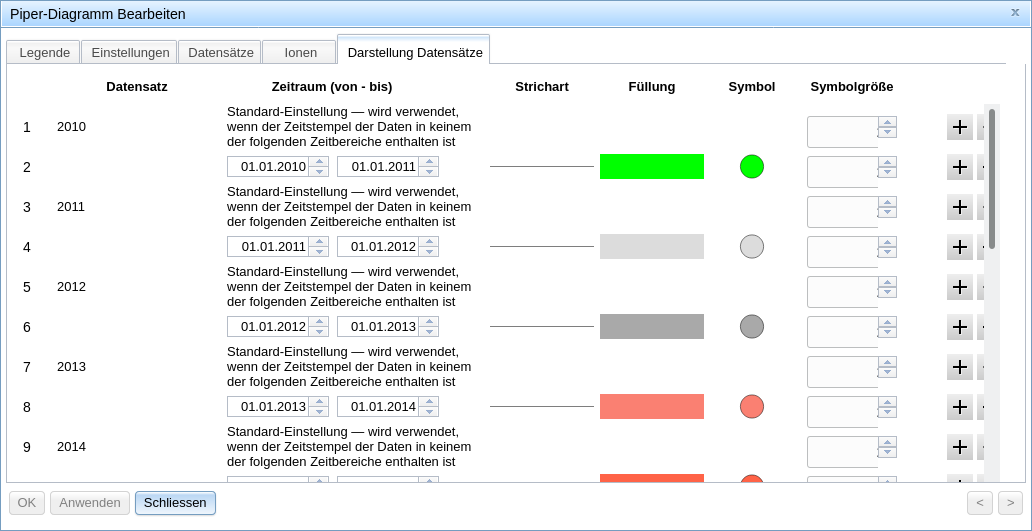Viewport: 1032px width, 531px height.
Task: Click the light gray circle symbol in row 4
Action: click(x=752, y=246)
